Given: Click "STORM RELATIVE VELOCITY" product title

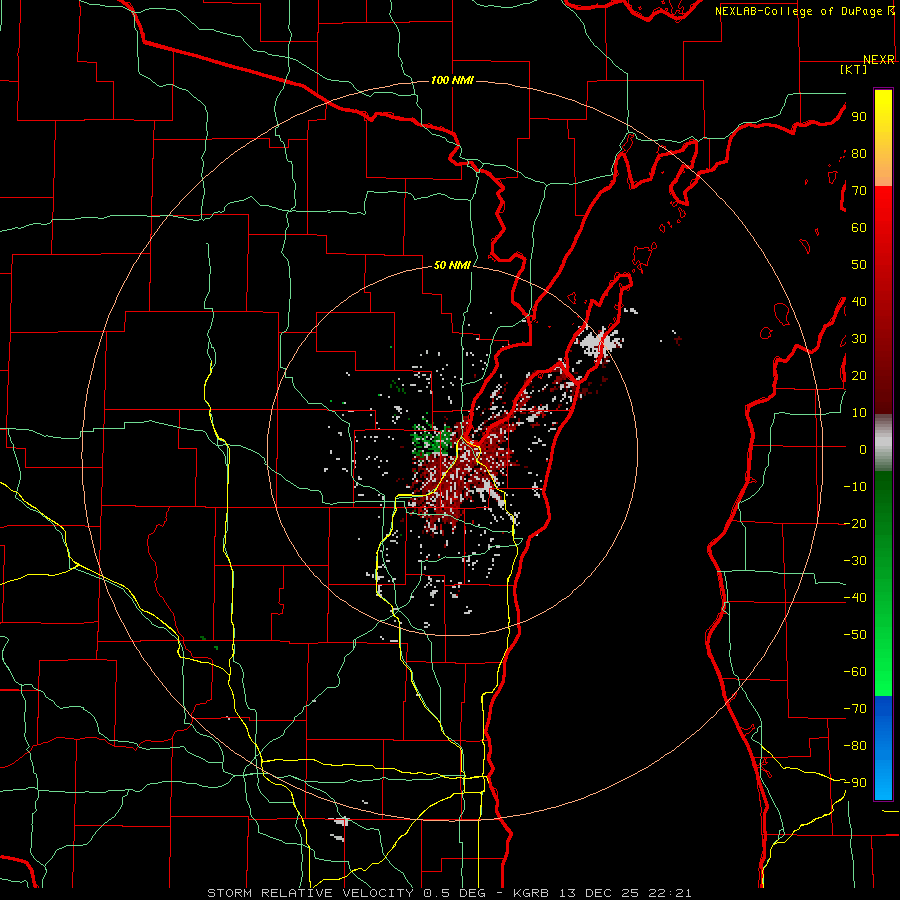Looking at the screenshot, I should click(x=310, y=893).
